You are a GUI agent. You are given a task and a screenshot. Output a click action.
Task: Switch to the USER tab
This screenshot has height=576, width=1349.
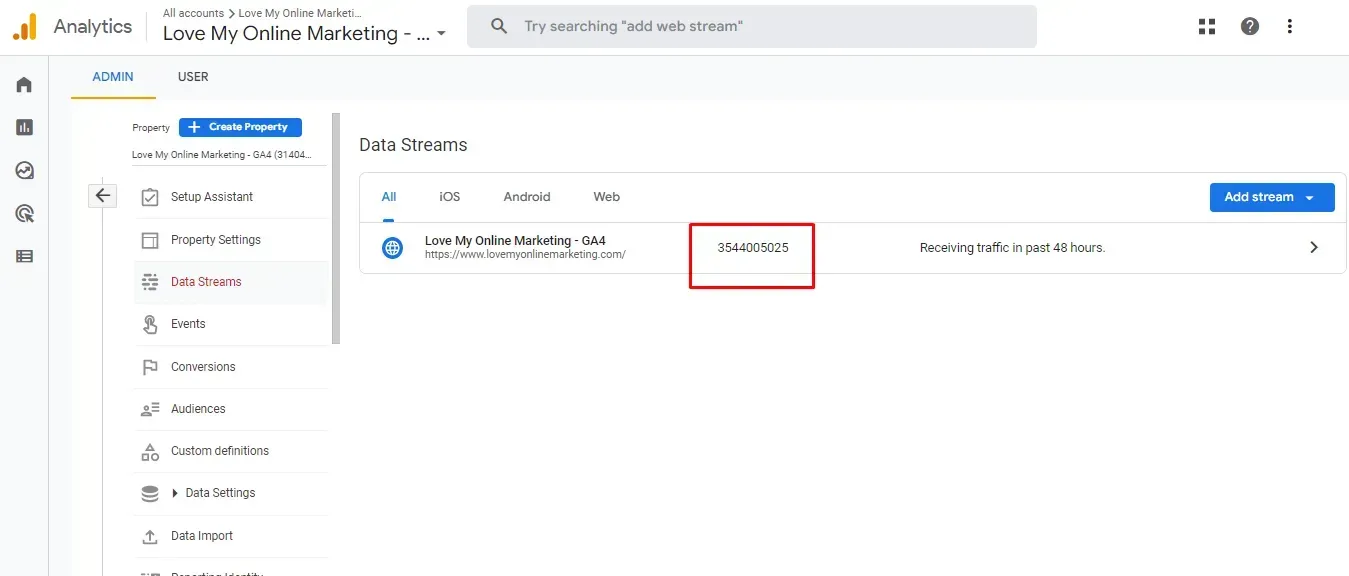193,77
